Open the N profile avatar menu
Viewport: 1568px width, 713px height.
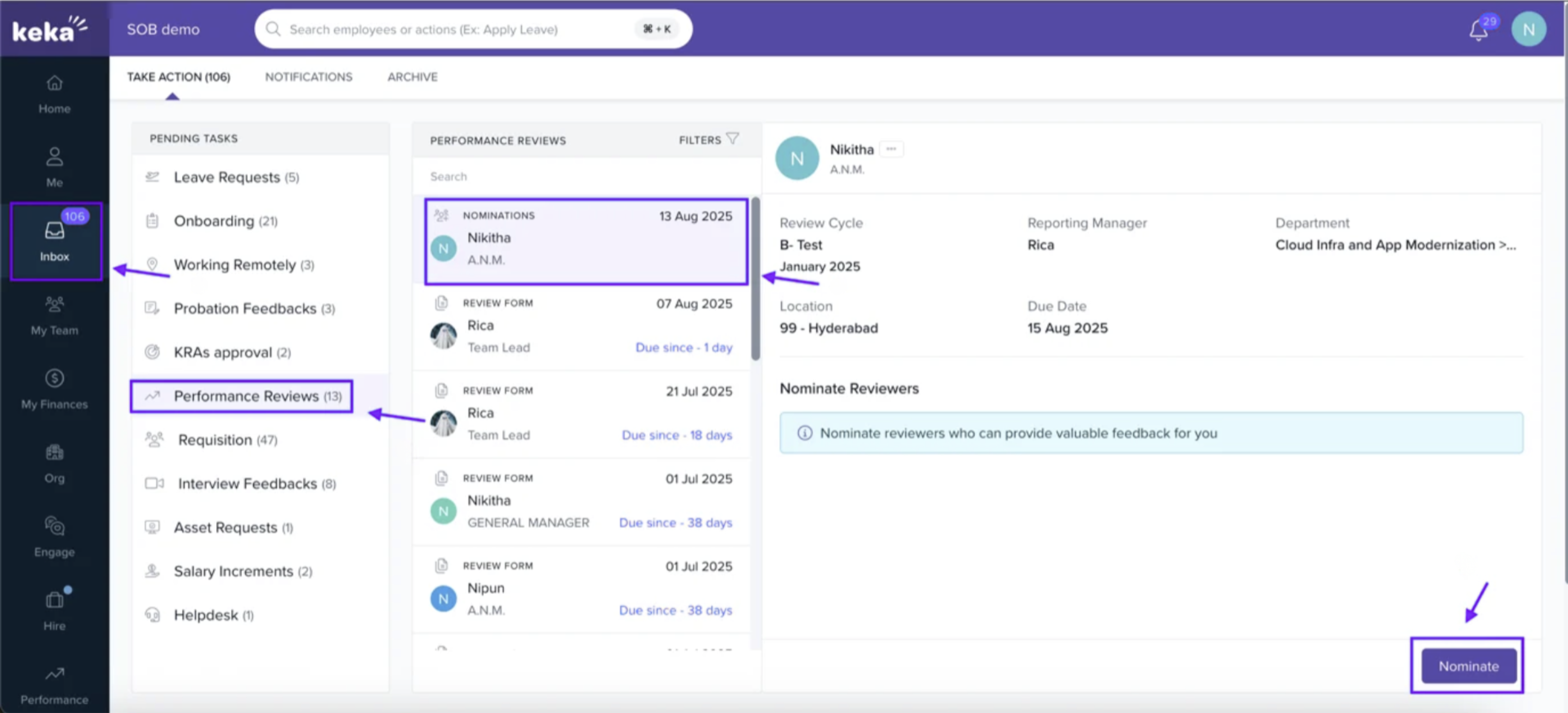click(1528, 29)
